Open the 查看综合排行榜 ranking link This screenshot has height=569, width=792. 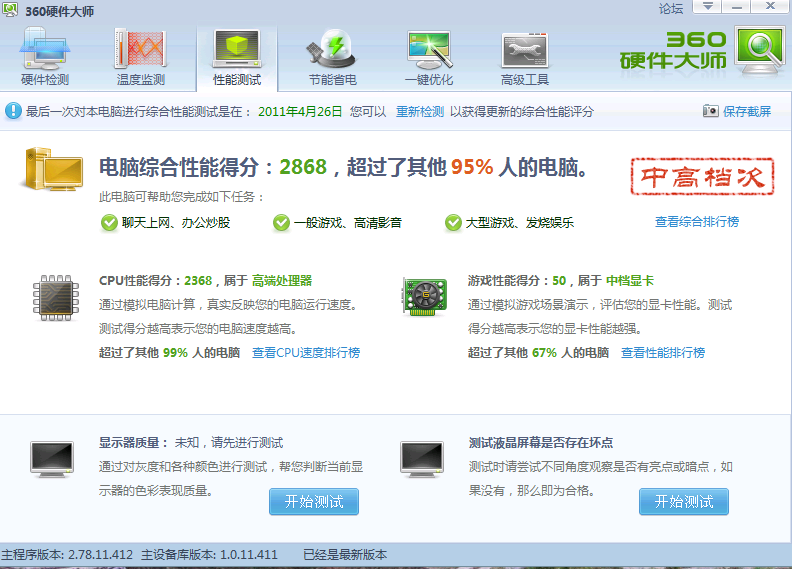[697, 222]
